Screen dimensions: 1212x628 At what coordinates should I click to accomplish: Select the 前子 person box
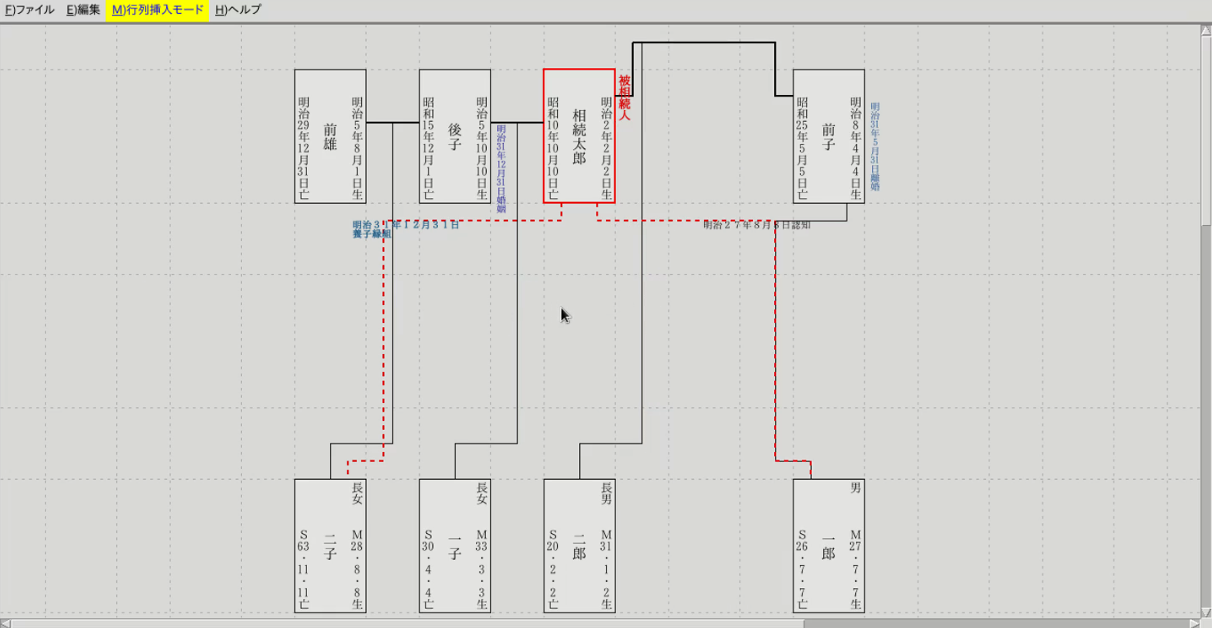828,136
